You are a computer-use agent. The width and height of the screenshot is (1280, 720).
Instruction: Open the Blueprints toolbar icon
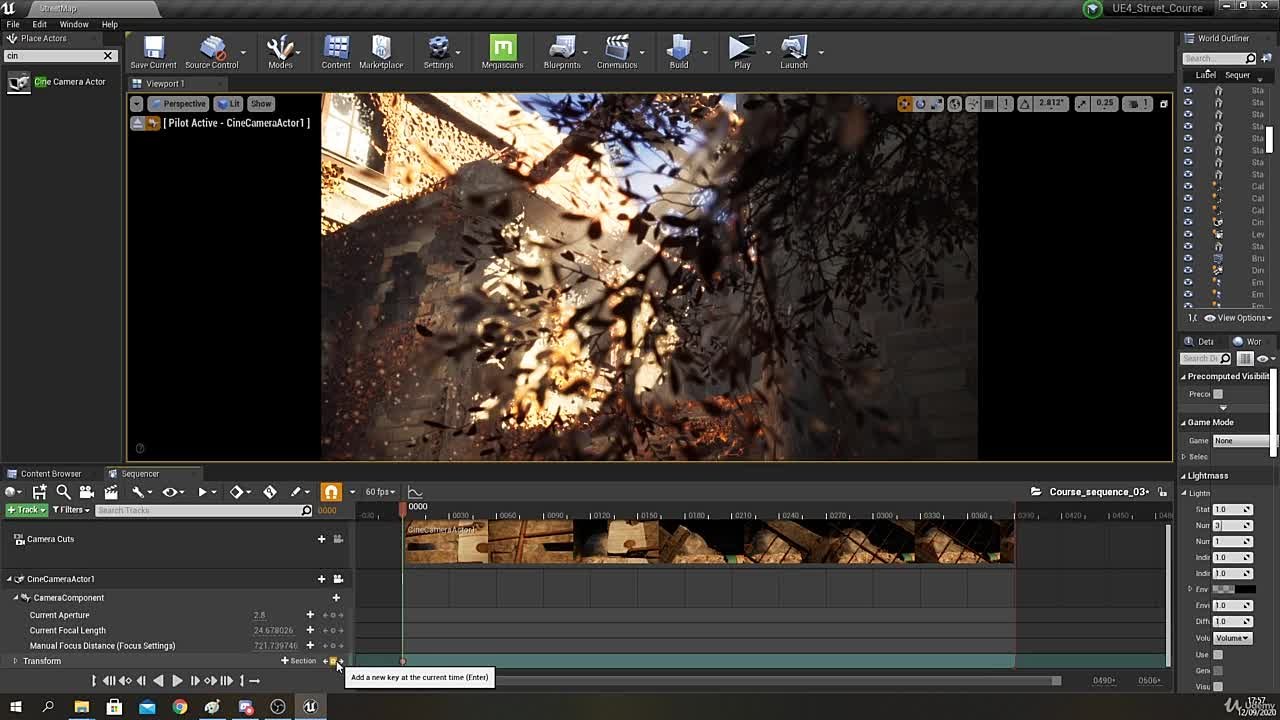(x=562, y=52)
